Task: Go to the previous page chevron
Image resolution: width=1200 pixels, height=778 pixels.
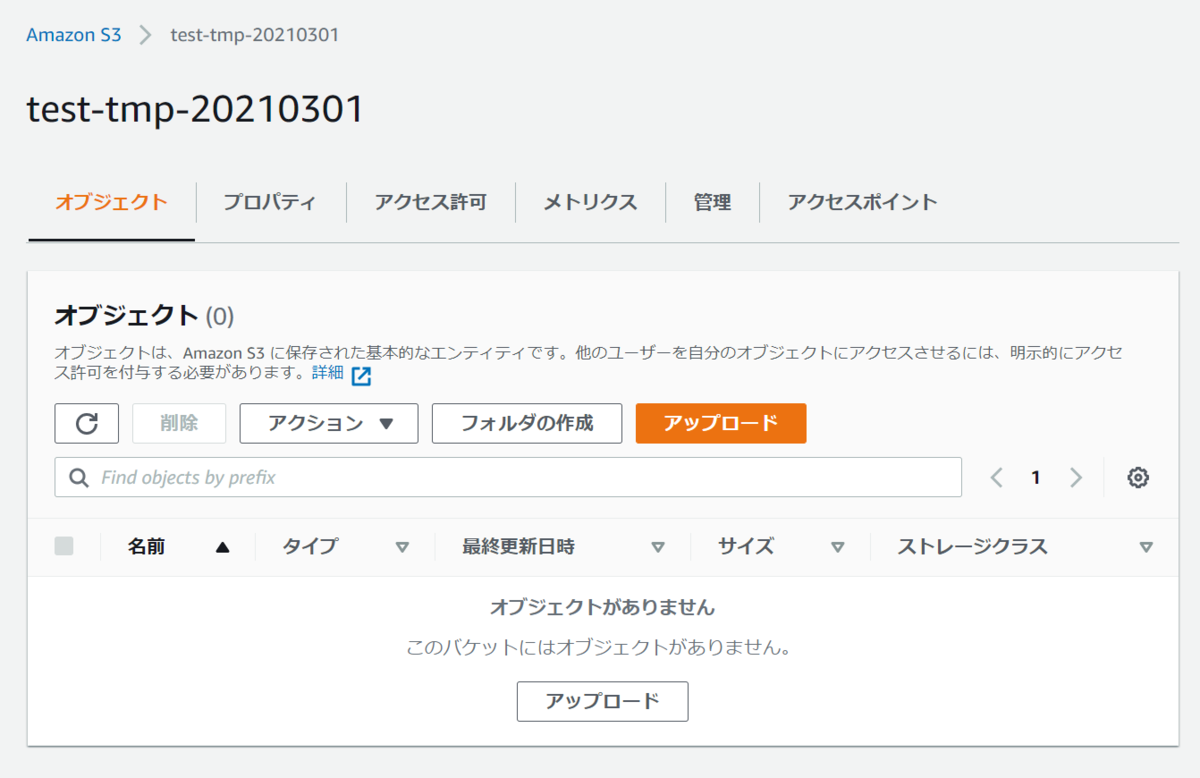Action: tap(996, 477)
